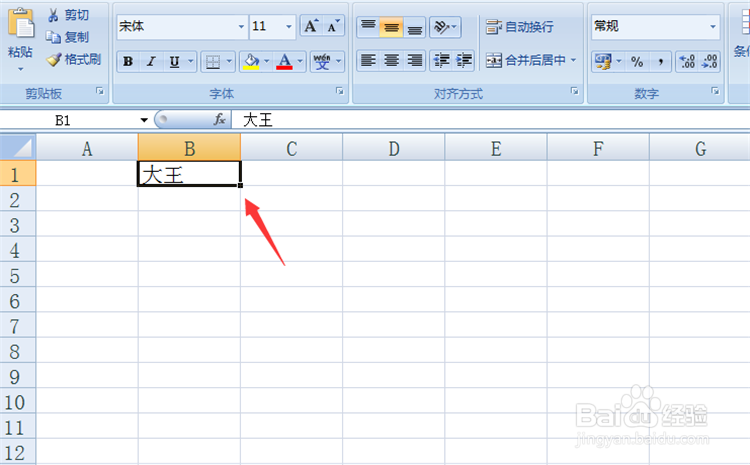Apply cell borders icon
The width and height of the screenshot is (750, 465).
pyautogui.click(x=213, y=61)
